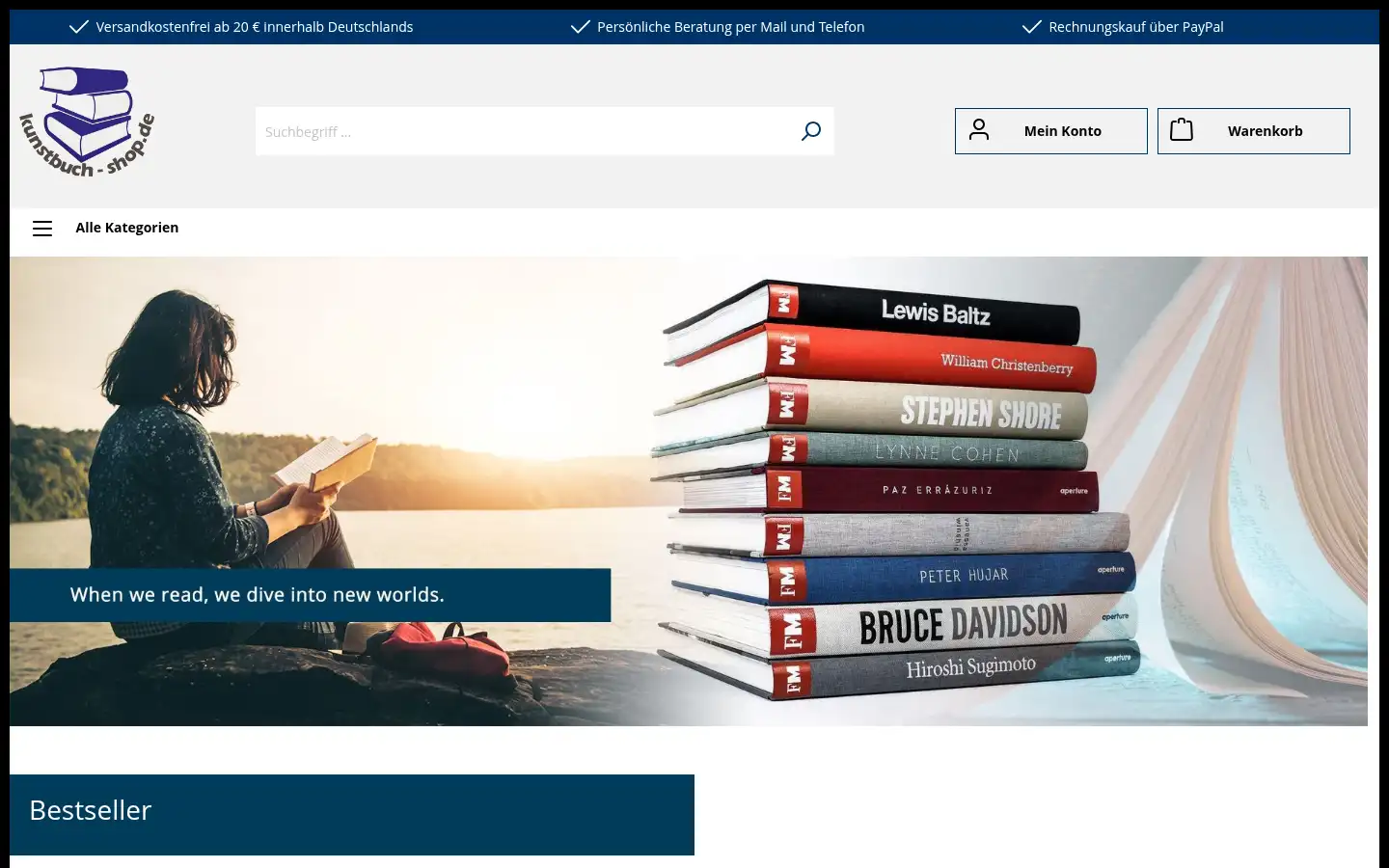Click checkmark icon beside Versandkostenfrei
Screen dimensions: 1389x868
pyautogui.click(x=79, y=27)
